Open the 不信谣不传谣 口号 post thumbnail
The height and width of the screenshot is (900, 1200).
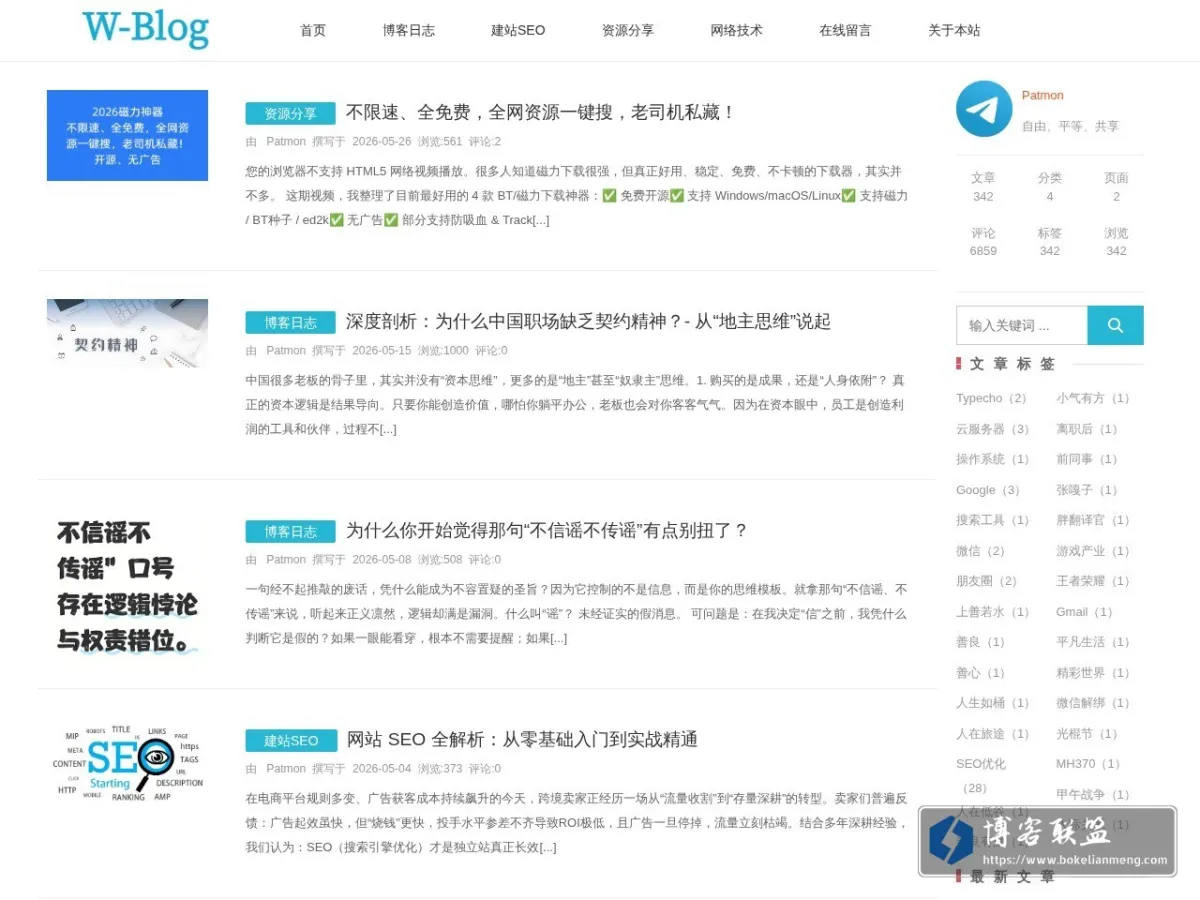(x=127, y=586)
